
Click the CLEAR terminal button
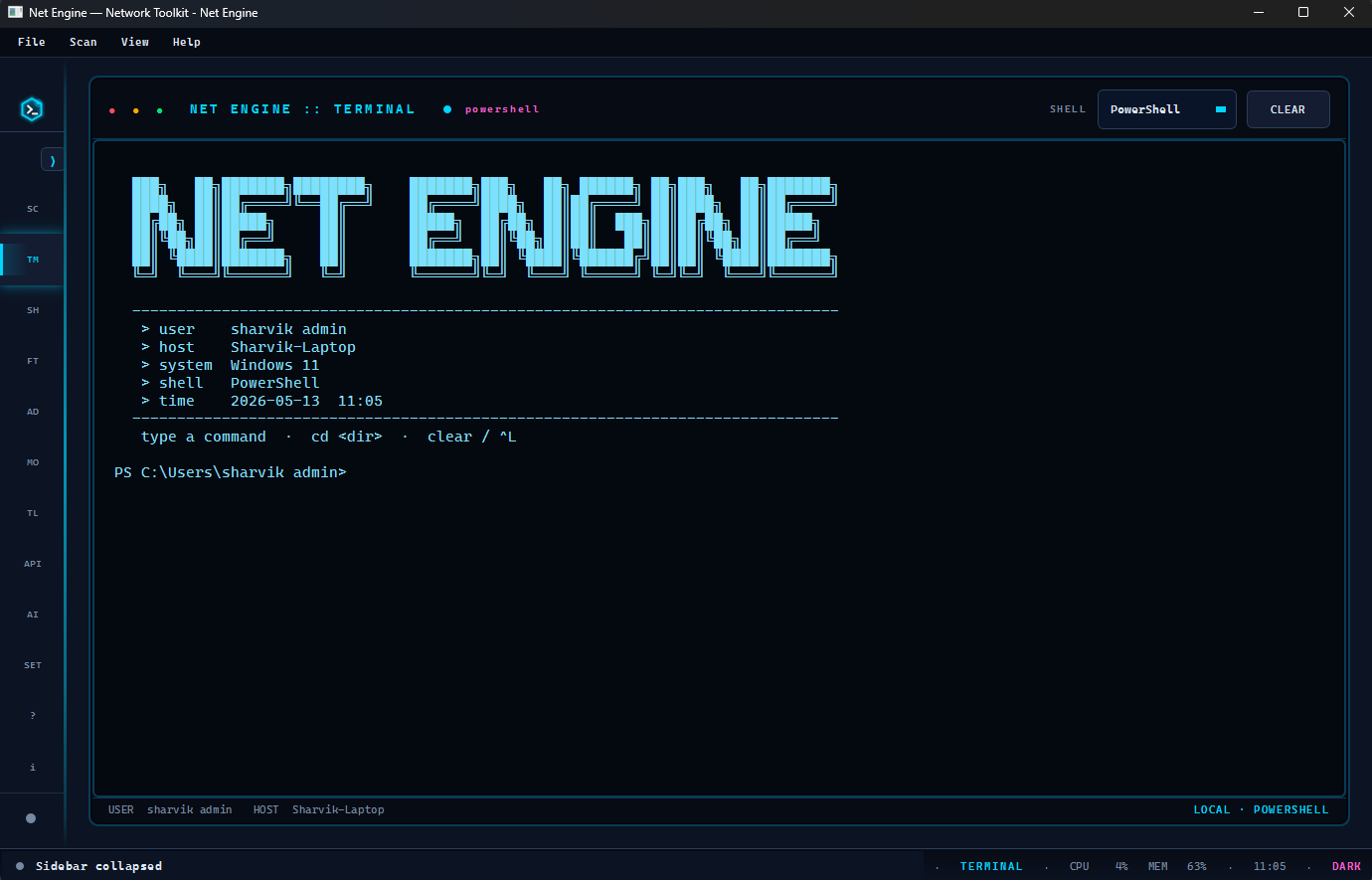[x=1287, y=109]
